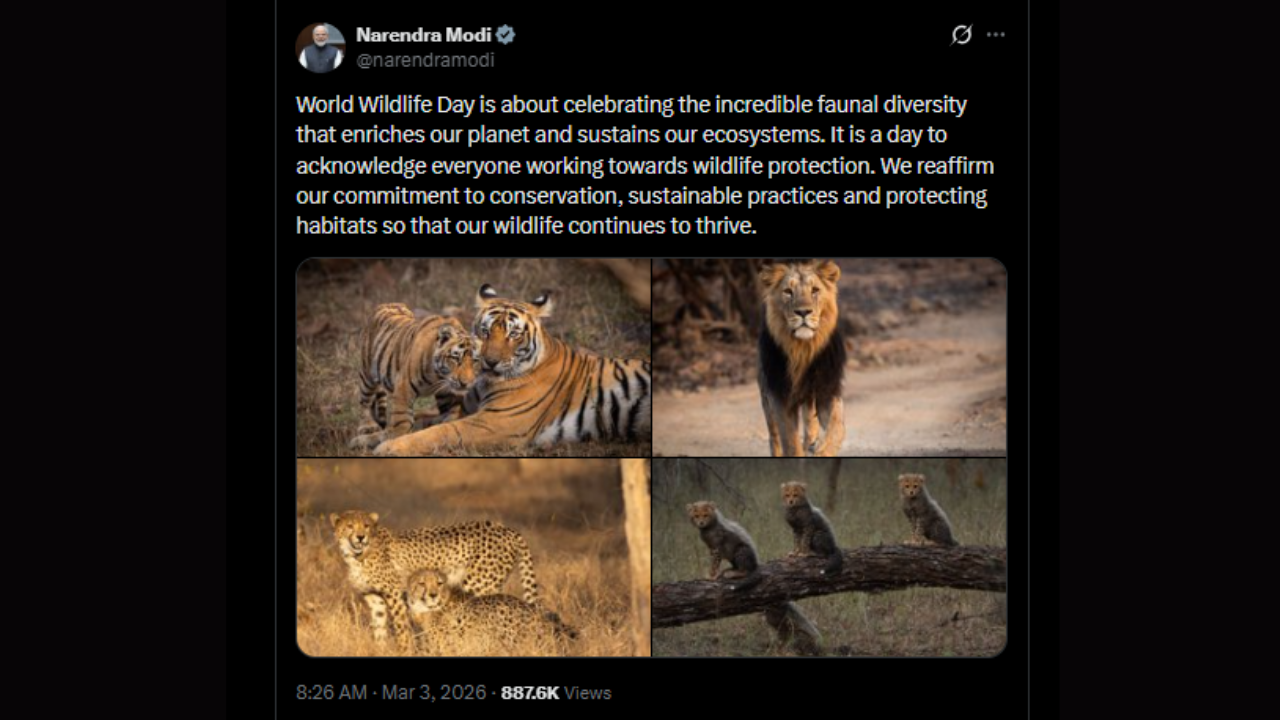Click the Views label

pyautogui.click(x=588, y=692)
